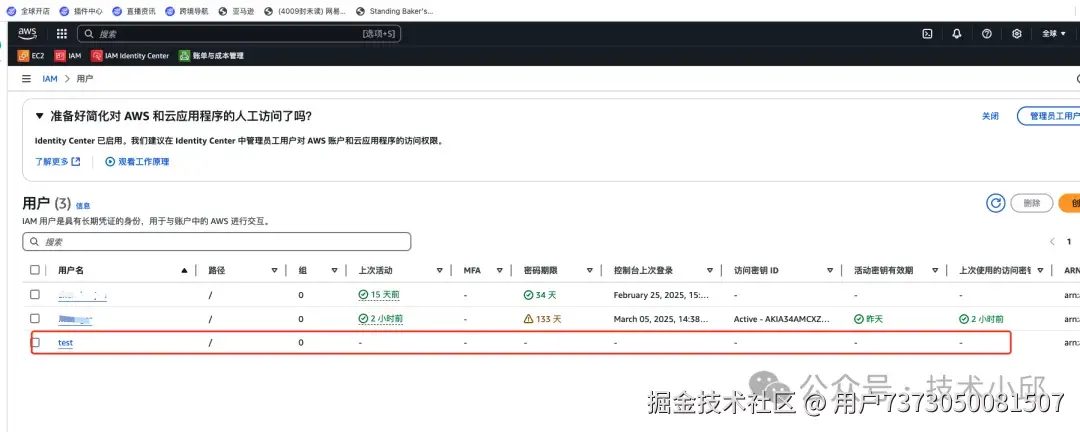
Task: Open Standing Baker's bookmark
Action: click(395, 11)
